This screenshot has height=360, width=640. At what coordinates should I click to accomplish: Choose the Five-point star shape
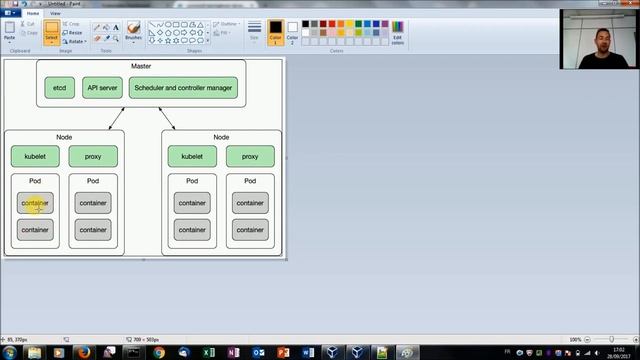[x=168, y=40]
